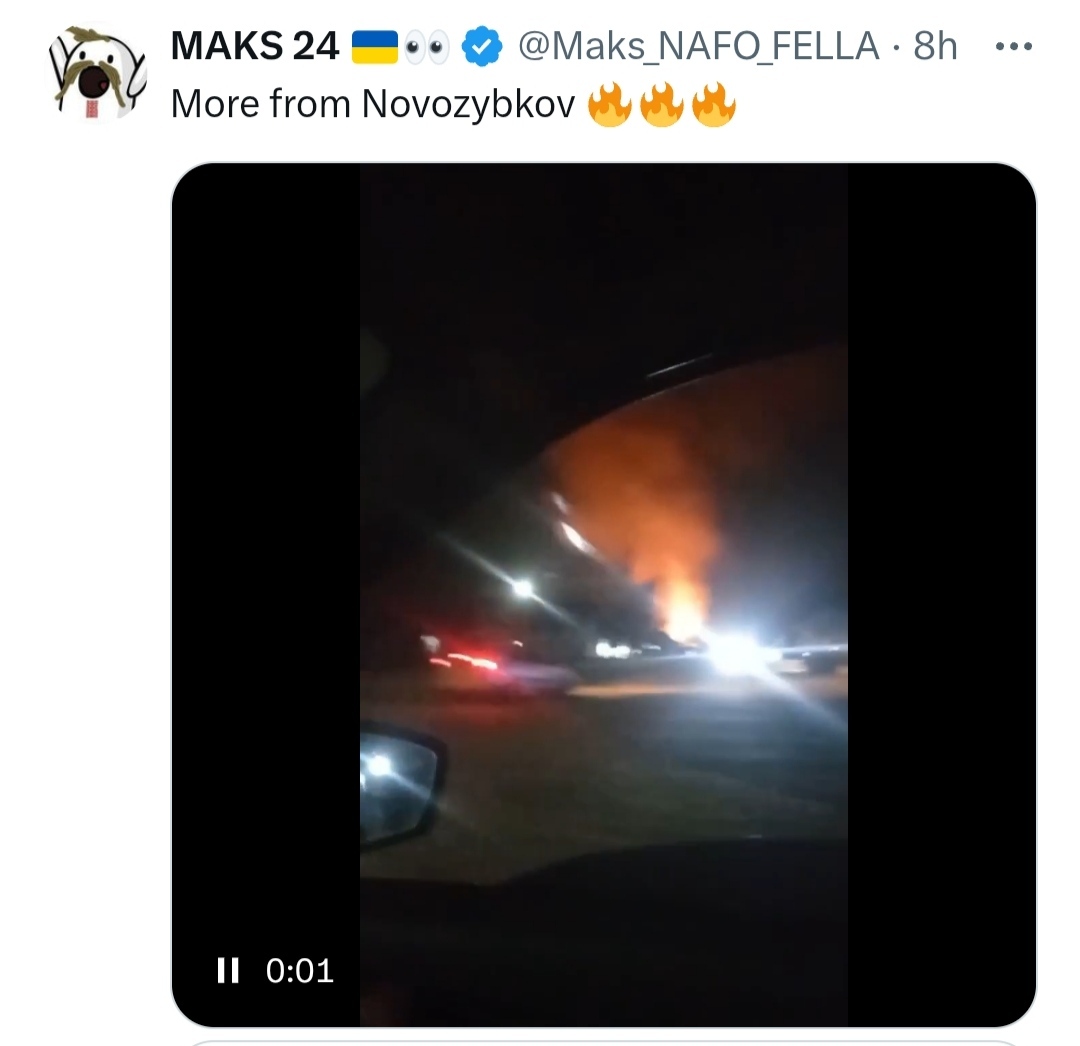Click the 0:01 elapsed time label
The image size is (1080, 1046).
pyautogui.click(x=300, y=970)
